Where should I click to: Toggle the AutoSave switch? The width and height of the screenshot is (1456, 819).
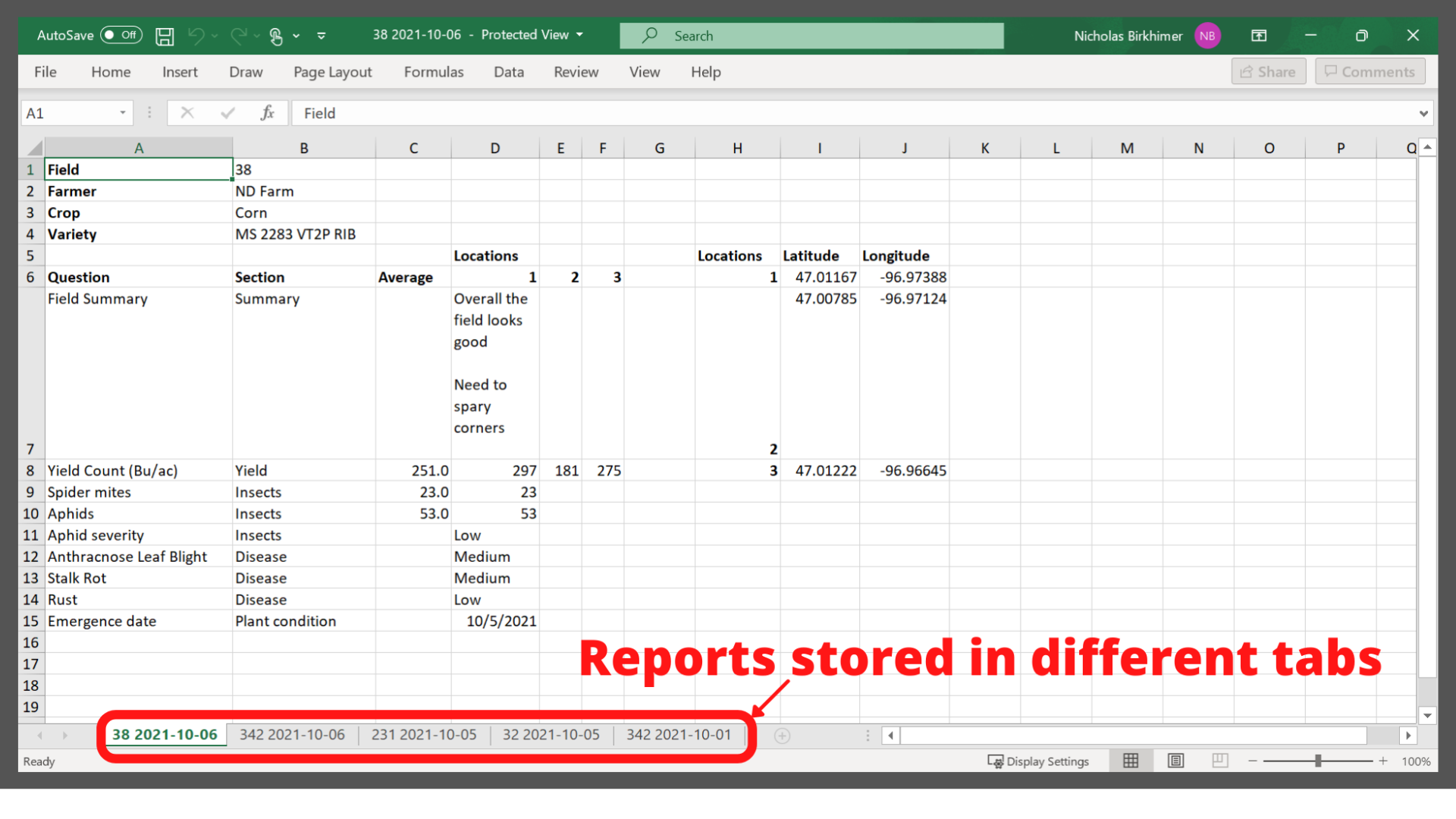(121, 35)
